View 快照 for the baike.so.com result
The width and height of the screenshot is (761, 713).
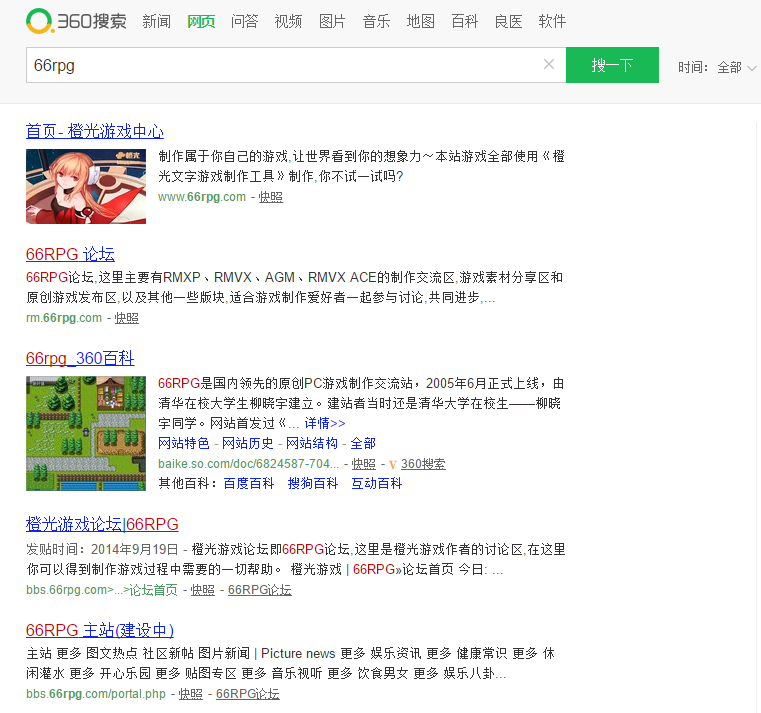[x=364, y=464]
